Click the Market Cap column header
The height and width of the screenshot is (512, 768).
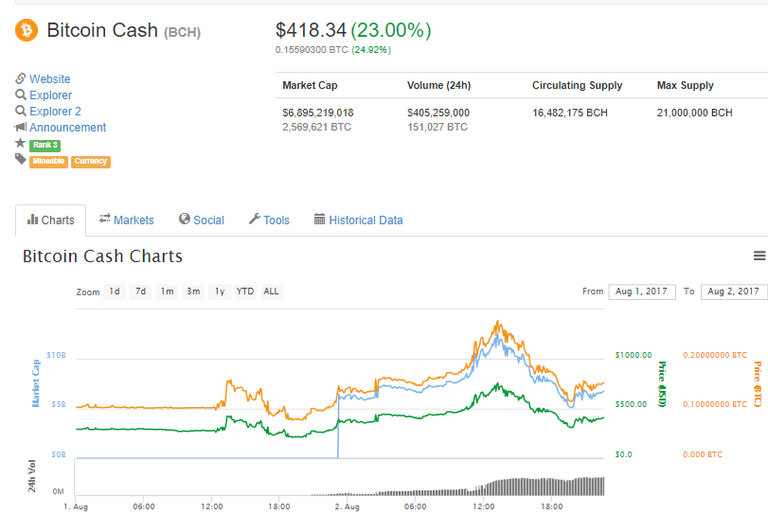310,85
